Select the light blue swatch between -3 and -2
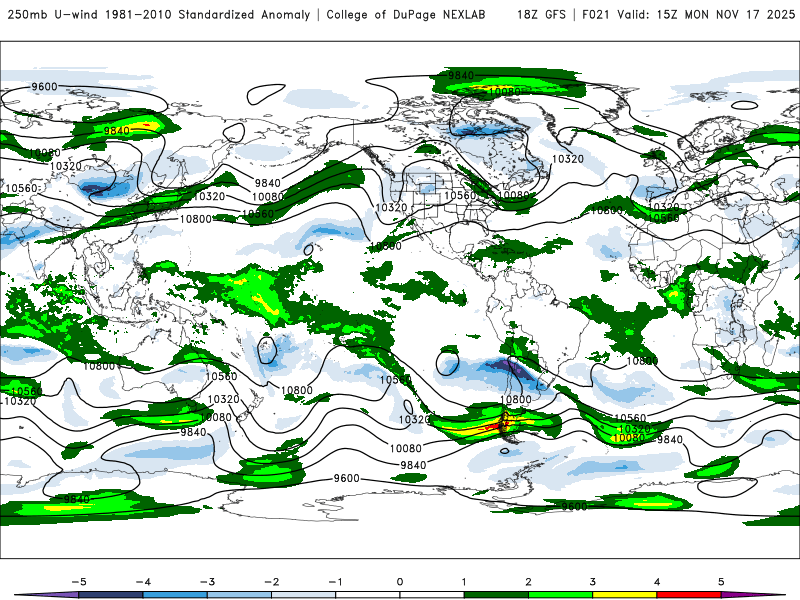 [x=239, y=595]
